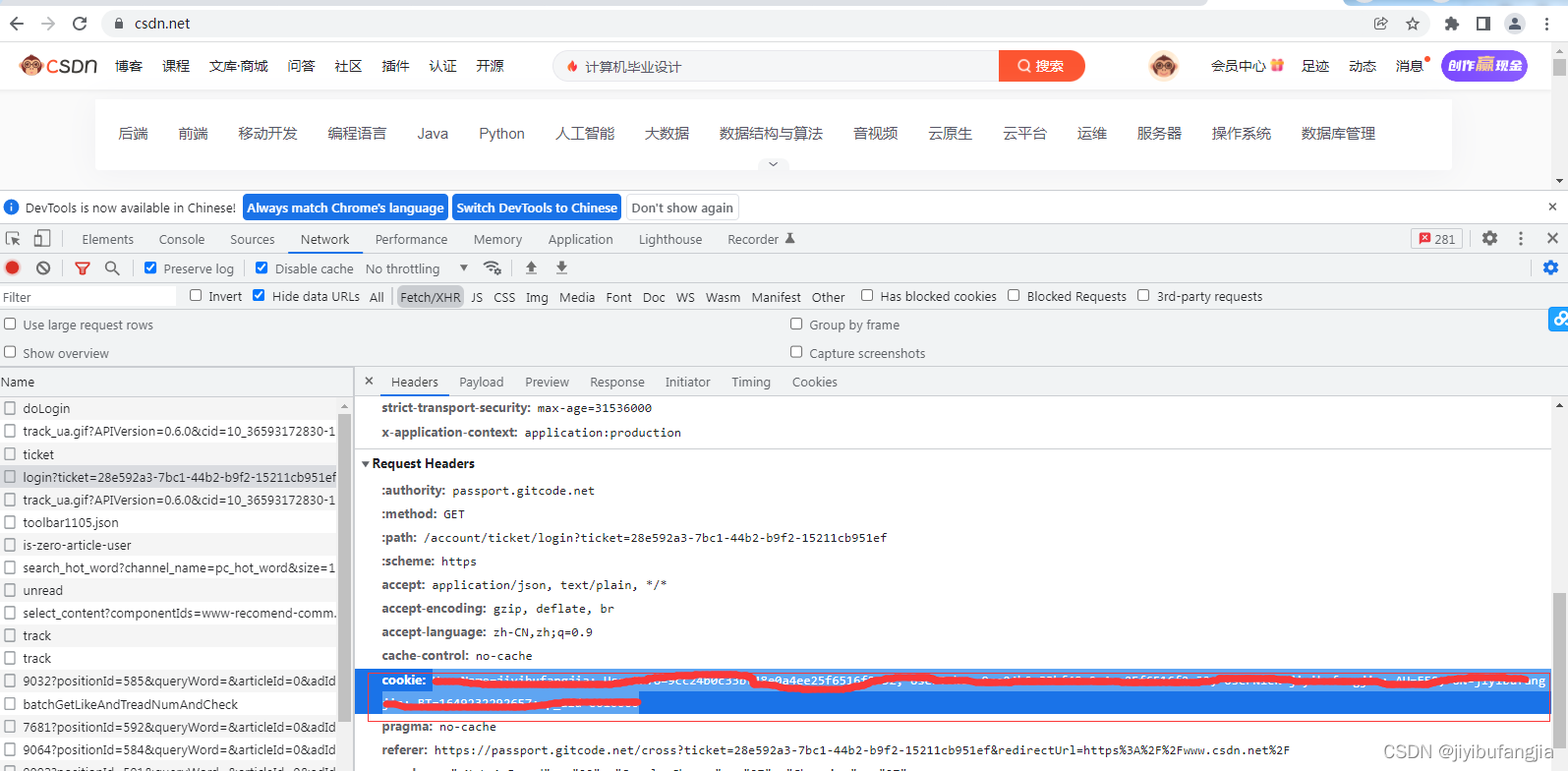Screen dimensions: 1568x771
Task: Stop recording network log (red button)
Action: click(x=13, y=267)
